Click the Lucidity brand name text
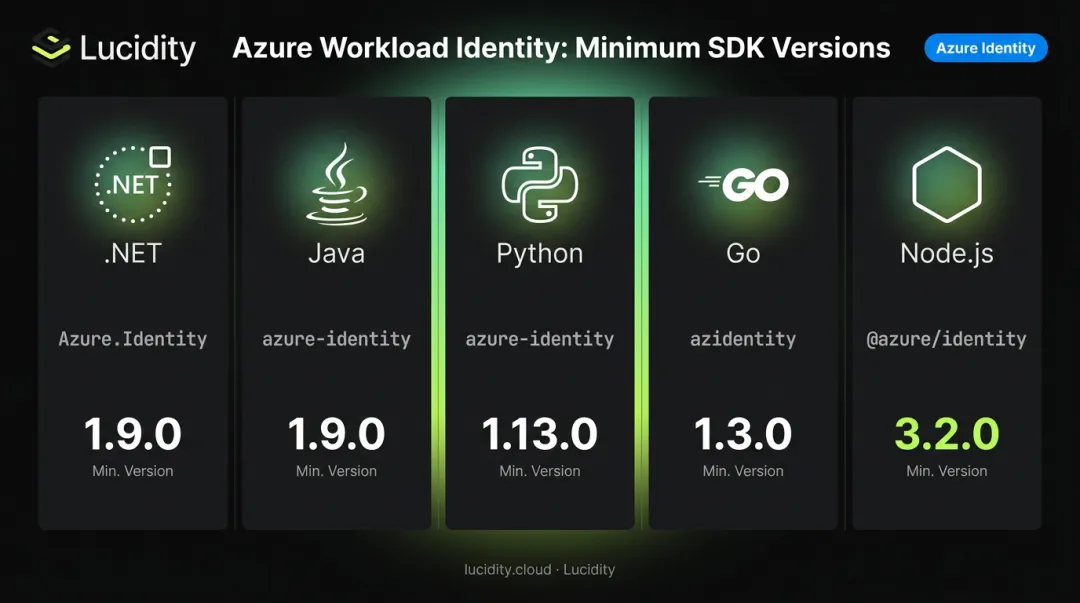The height and width of the screenshot is (603, 1080). tap(138, 48)
